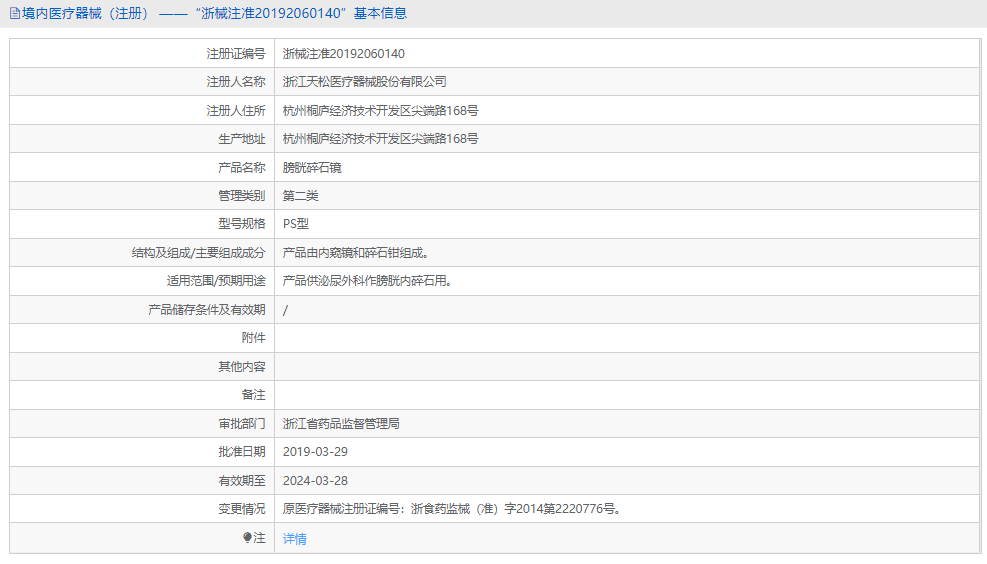Click the 审批部门 label

(x=242, y=424)
